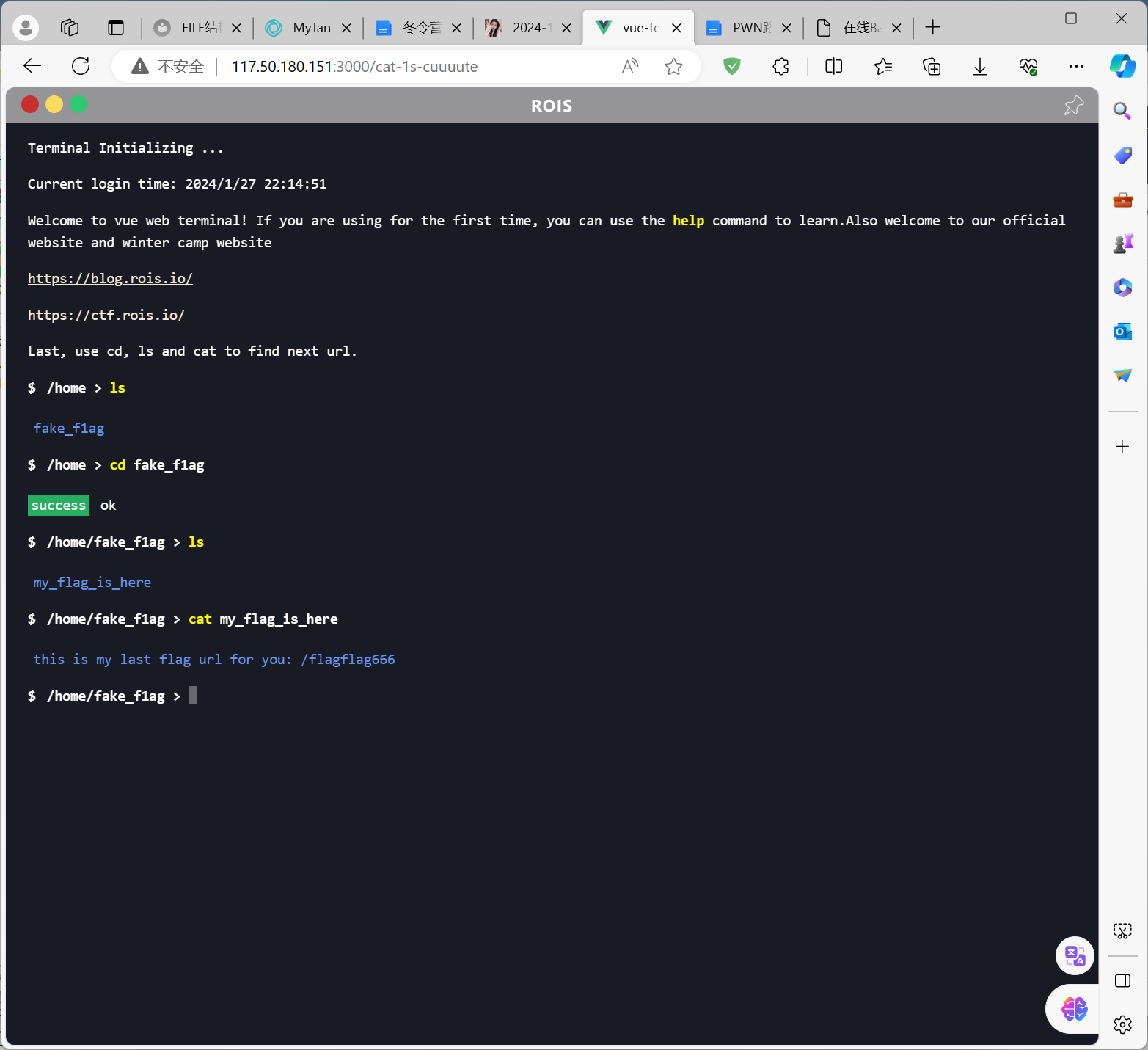Toggle split screen view icon
Image resolution: width=1148 pixels, height=1050 pixels.
point(833,67)
